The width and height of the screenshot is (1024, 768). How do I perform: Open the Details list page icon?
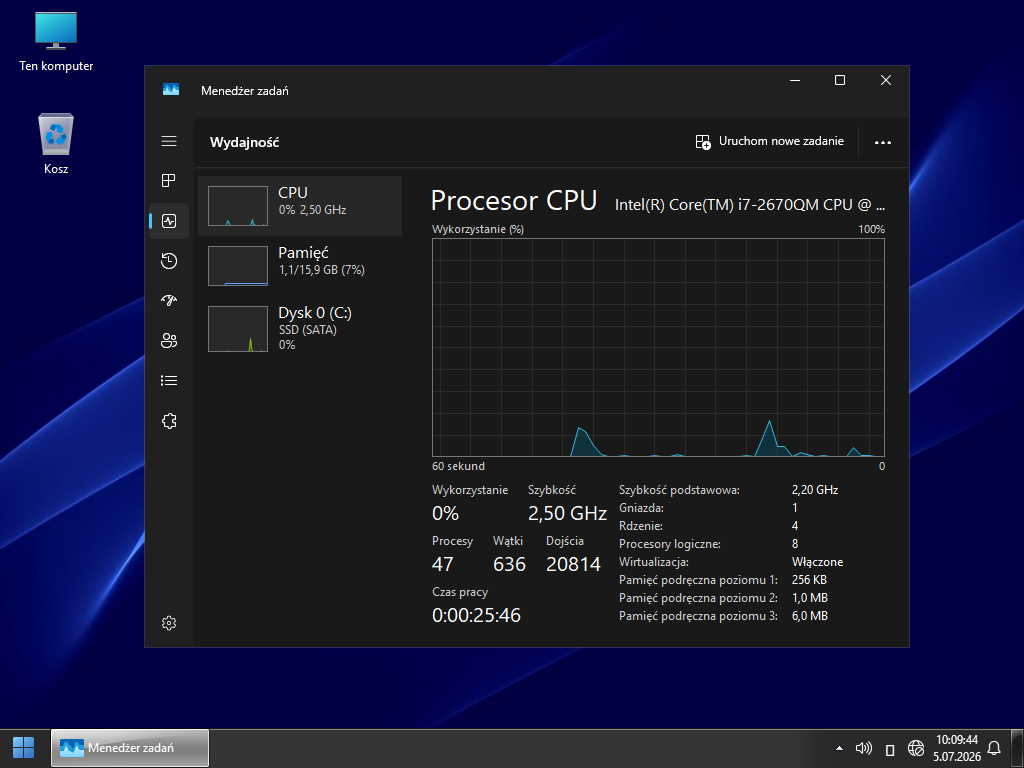point(169,381)
